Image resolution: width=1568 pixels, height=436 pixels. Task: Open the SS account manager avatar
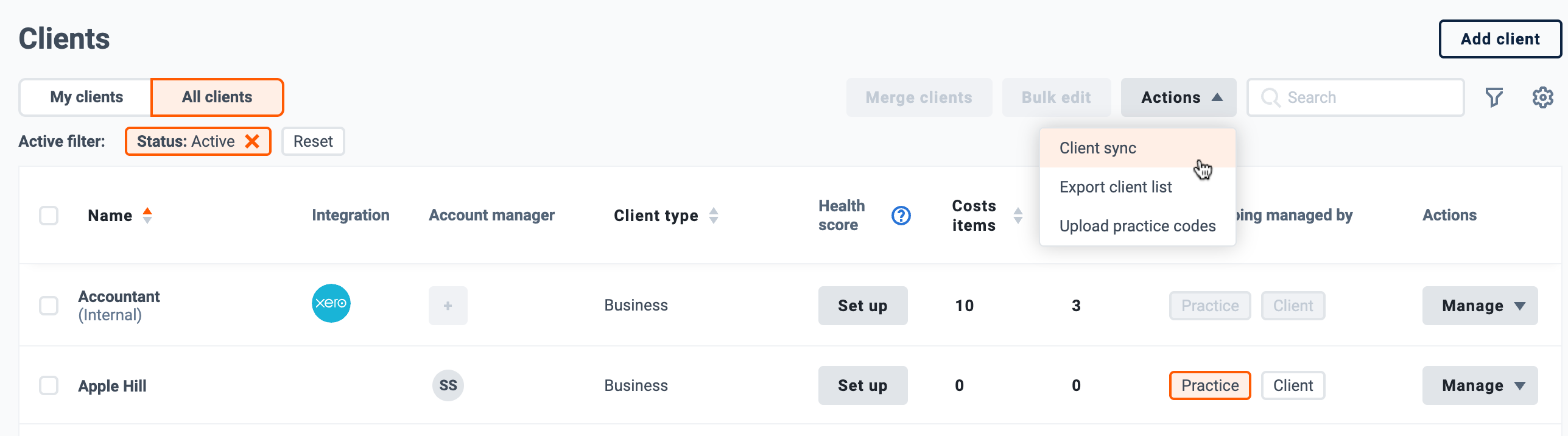coord(448,385)
